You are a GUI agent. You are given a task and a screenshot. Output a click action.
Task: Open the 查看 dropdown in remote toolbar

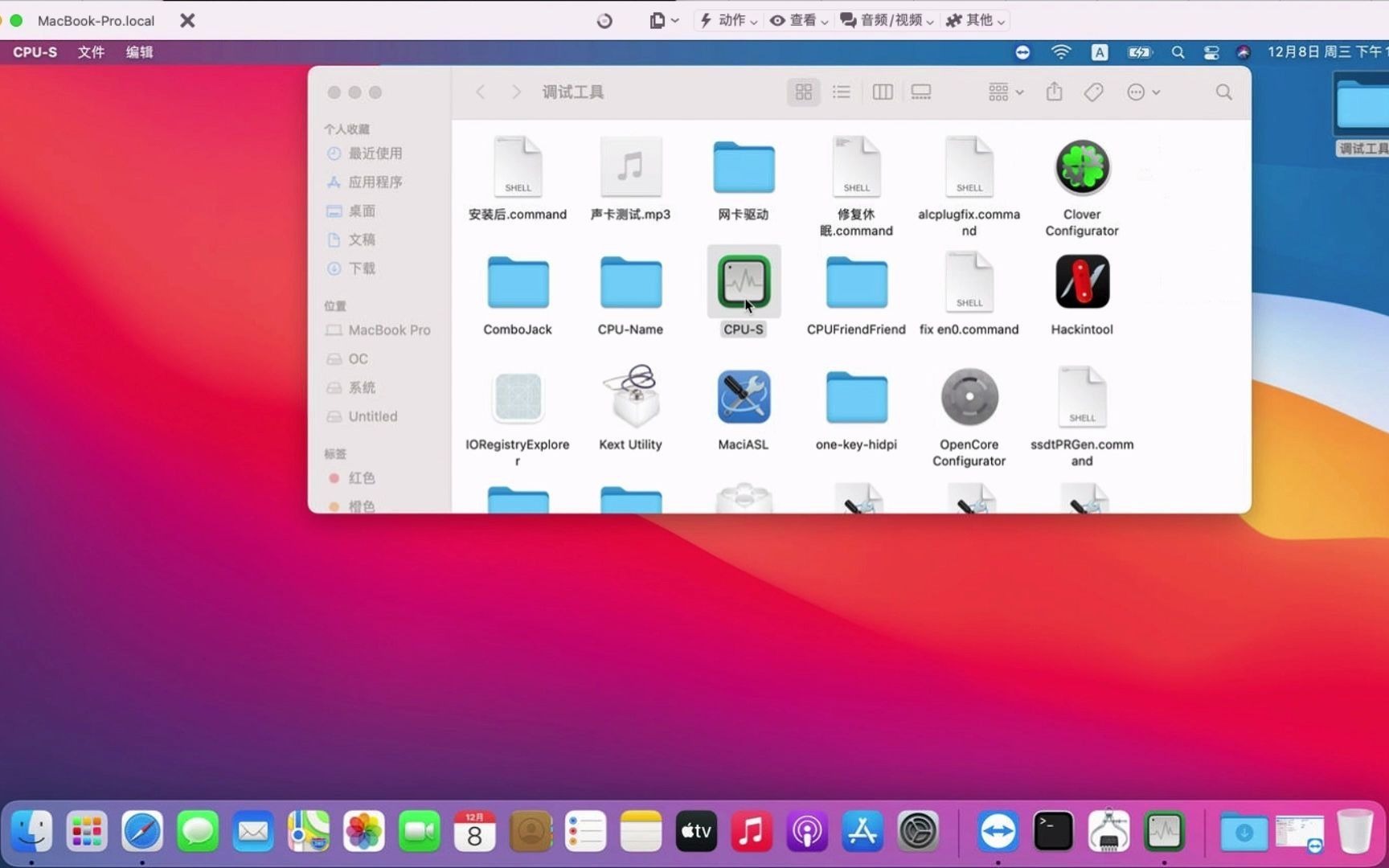(799, 20)
